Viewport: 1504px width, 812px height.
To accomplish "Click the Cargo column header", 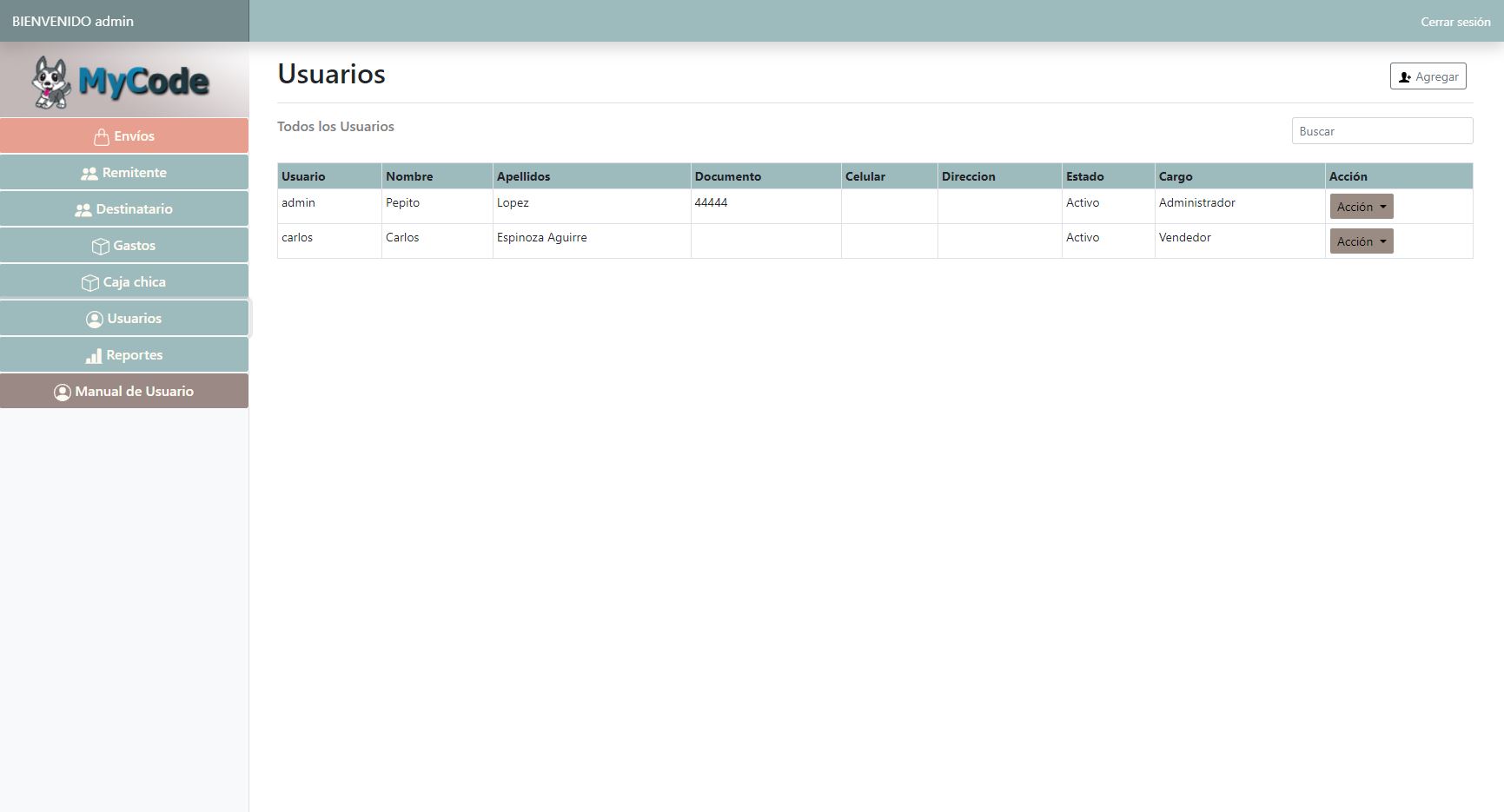I will click(x=1176, y=176).
